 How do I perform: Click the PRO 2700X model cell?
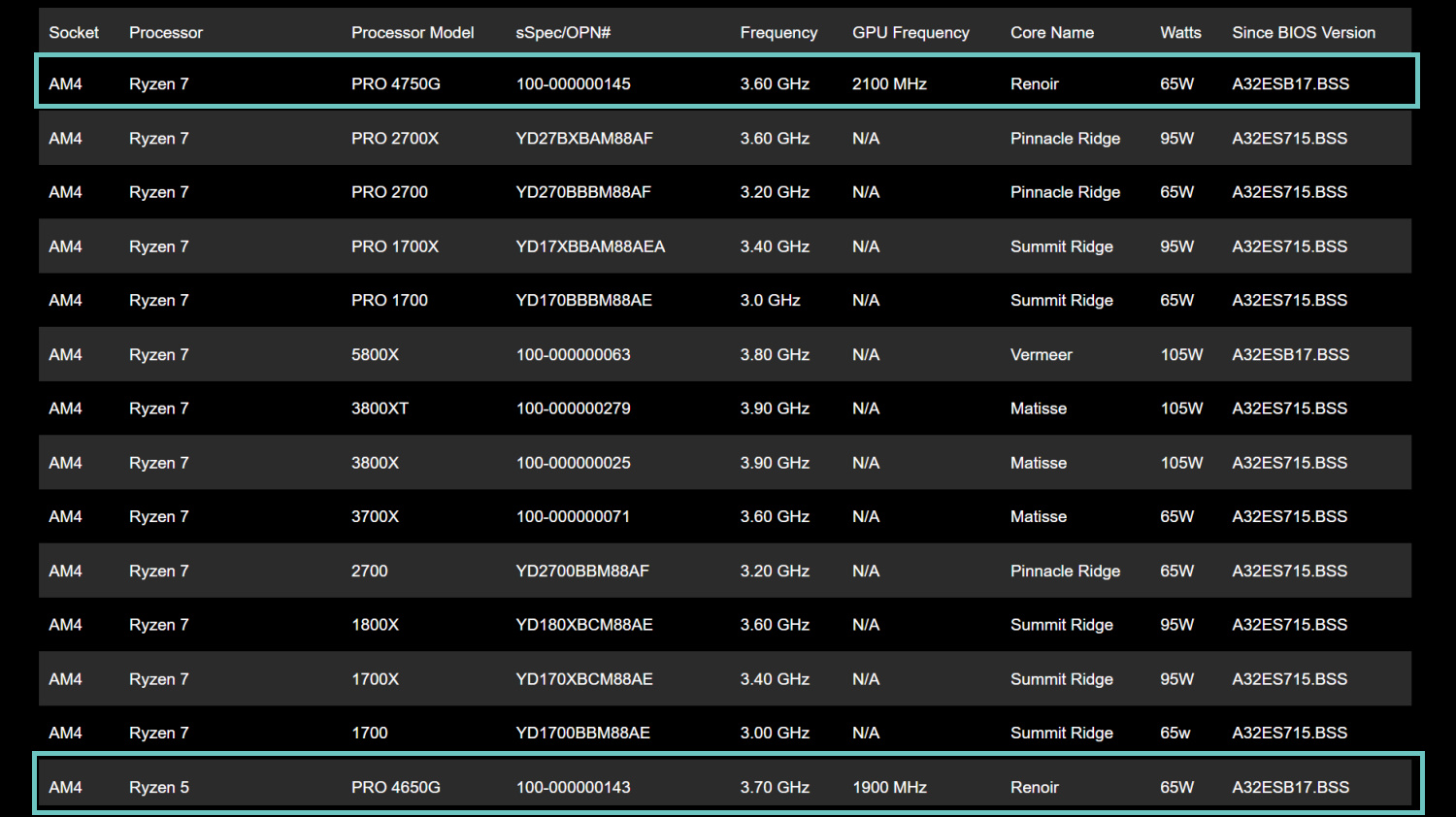tap(395, 138)
